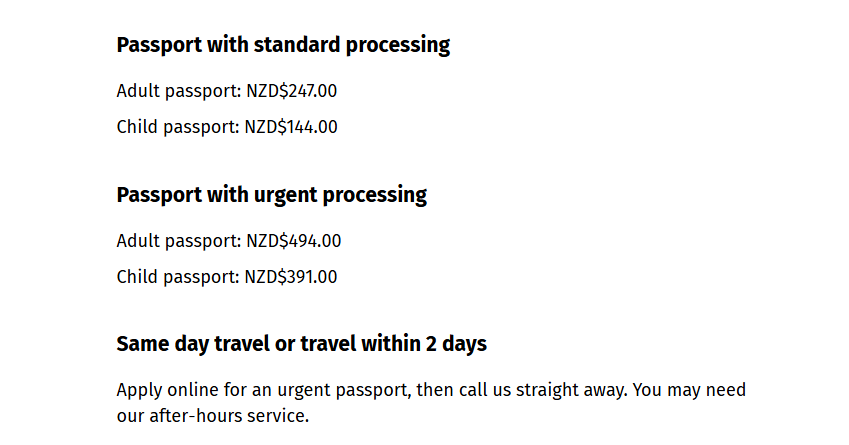Click the words 'within 2 days' in the heading

pyautogui.click(x=424, y=344)
